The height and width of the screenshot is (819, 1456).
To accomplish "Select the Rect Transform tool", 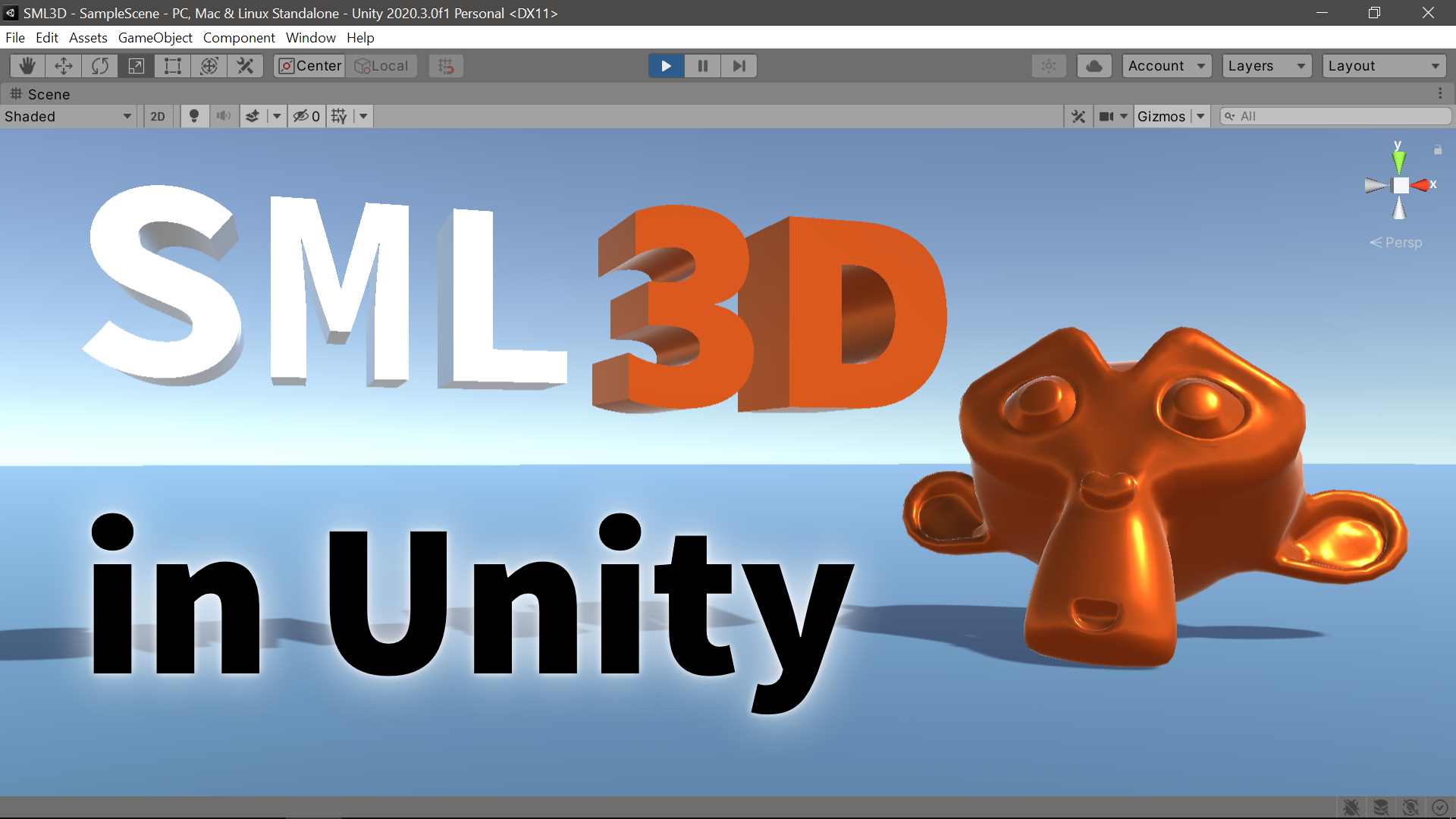I will click(173, 66).
